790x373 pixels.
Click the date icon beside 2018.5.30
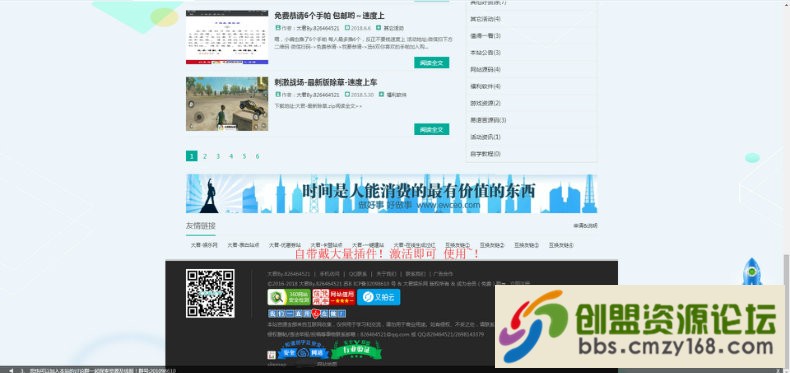tap(347, 95)
